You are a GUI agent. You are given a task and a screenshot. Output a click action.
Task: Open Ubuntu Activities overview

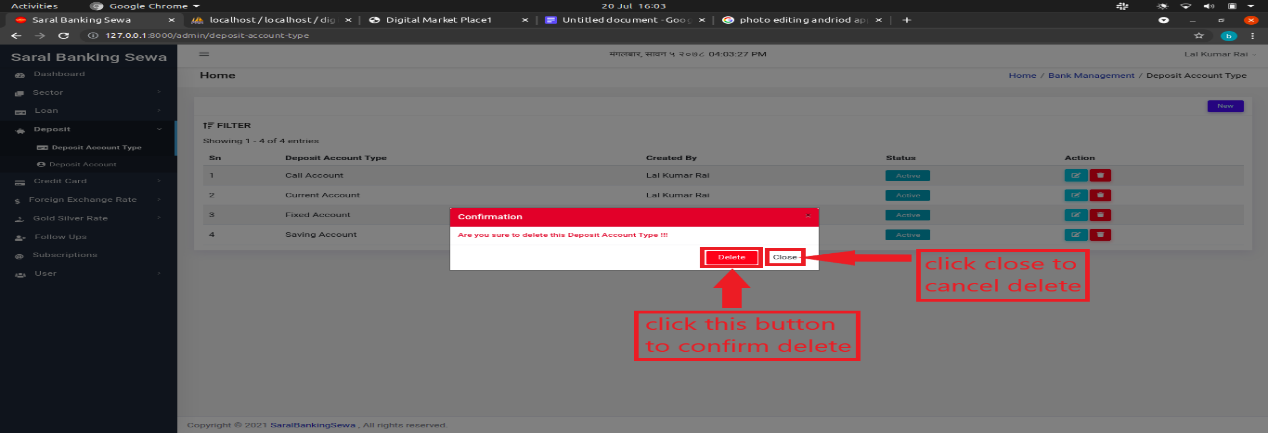(34, 6)
